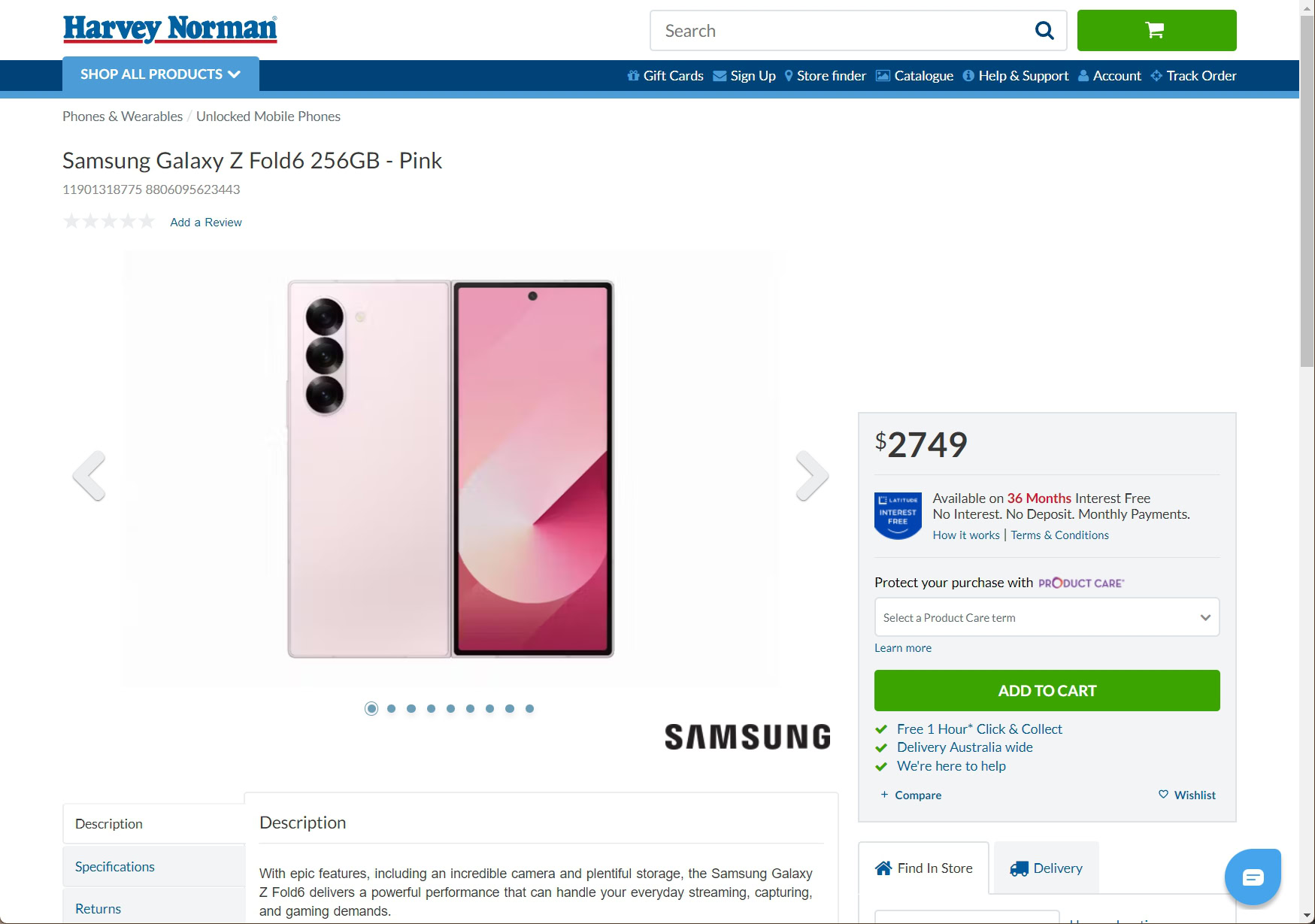1315x924 pixels.
Task: Open the shopping cart
Action: point(1156,31)
